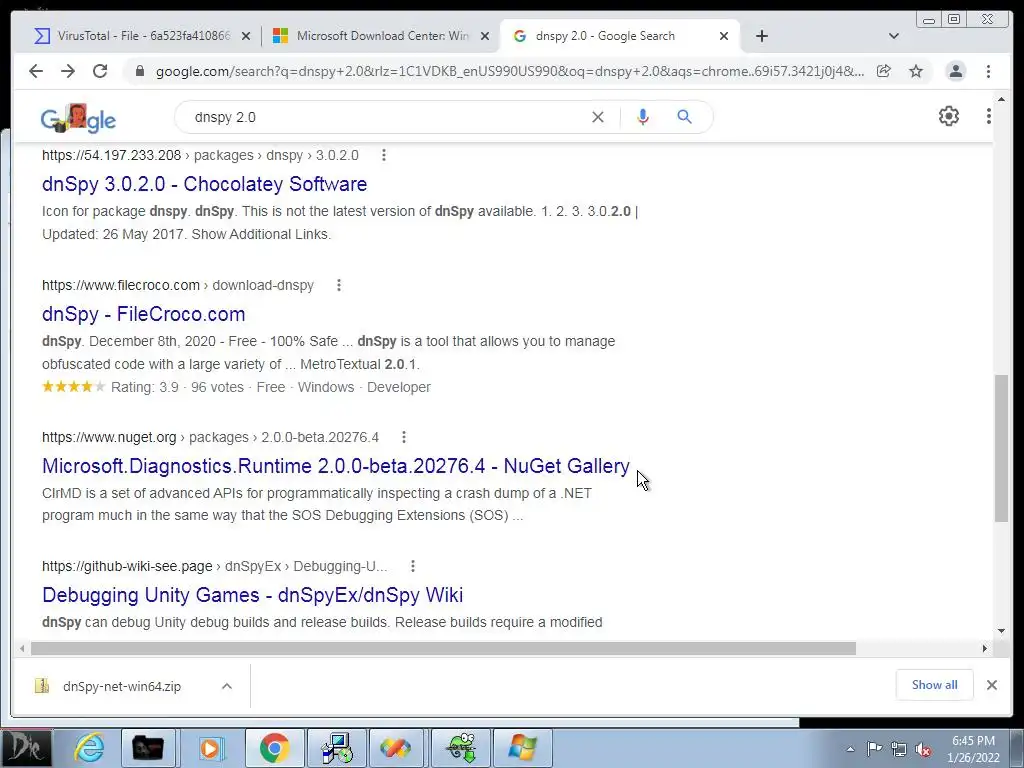View site information via the padlock icon
1024x768 pixels.
point(139,71)
